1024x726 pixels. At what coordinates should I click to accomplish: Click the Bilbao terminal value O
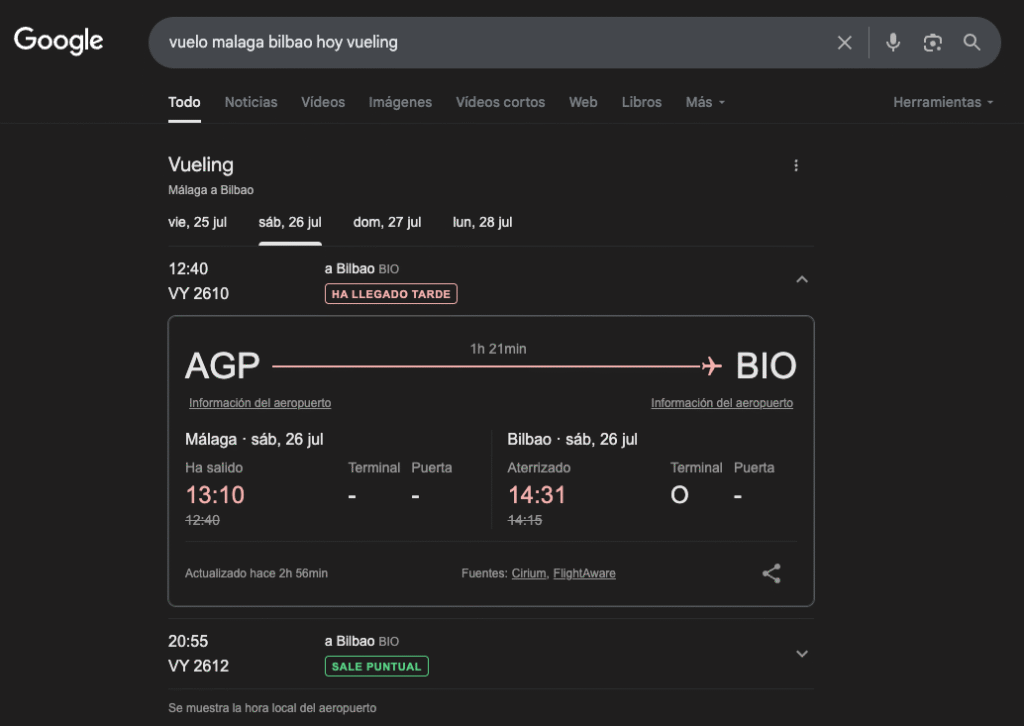click(679, 495)
